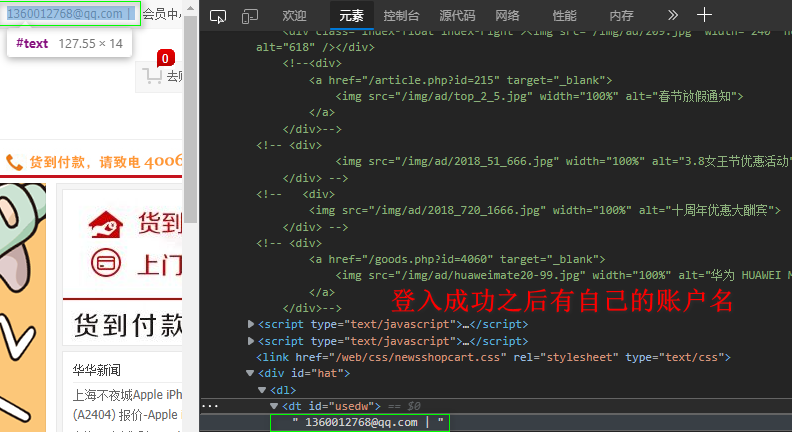Click the cartoon banner image on left

[x=23, y=308]
